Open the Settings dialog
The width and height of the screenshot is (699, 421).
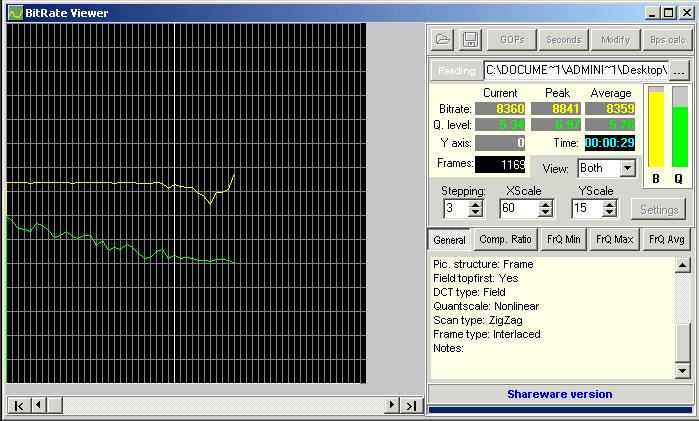659,210
